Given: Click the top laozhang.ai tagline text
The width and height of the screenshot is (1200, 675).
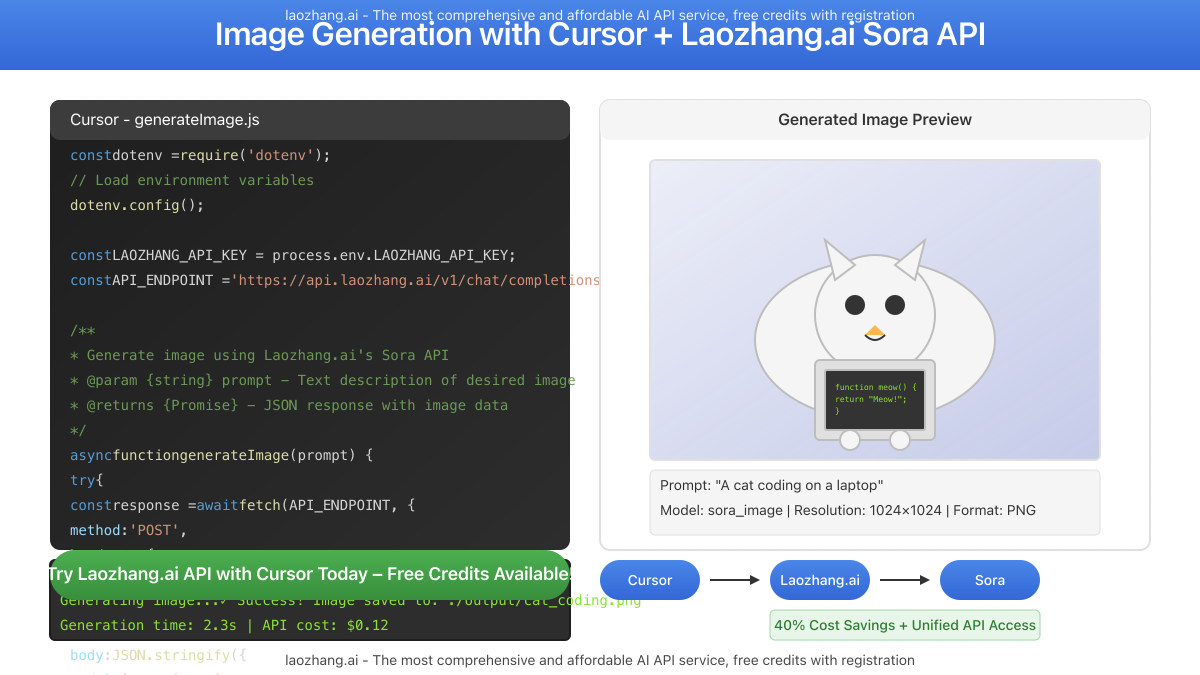Looking at the screenshot, I should coord(600,15).
